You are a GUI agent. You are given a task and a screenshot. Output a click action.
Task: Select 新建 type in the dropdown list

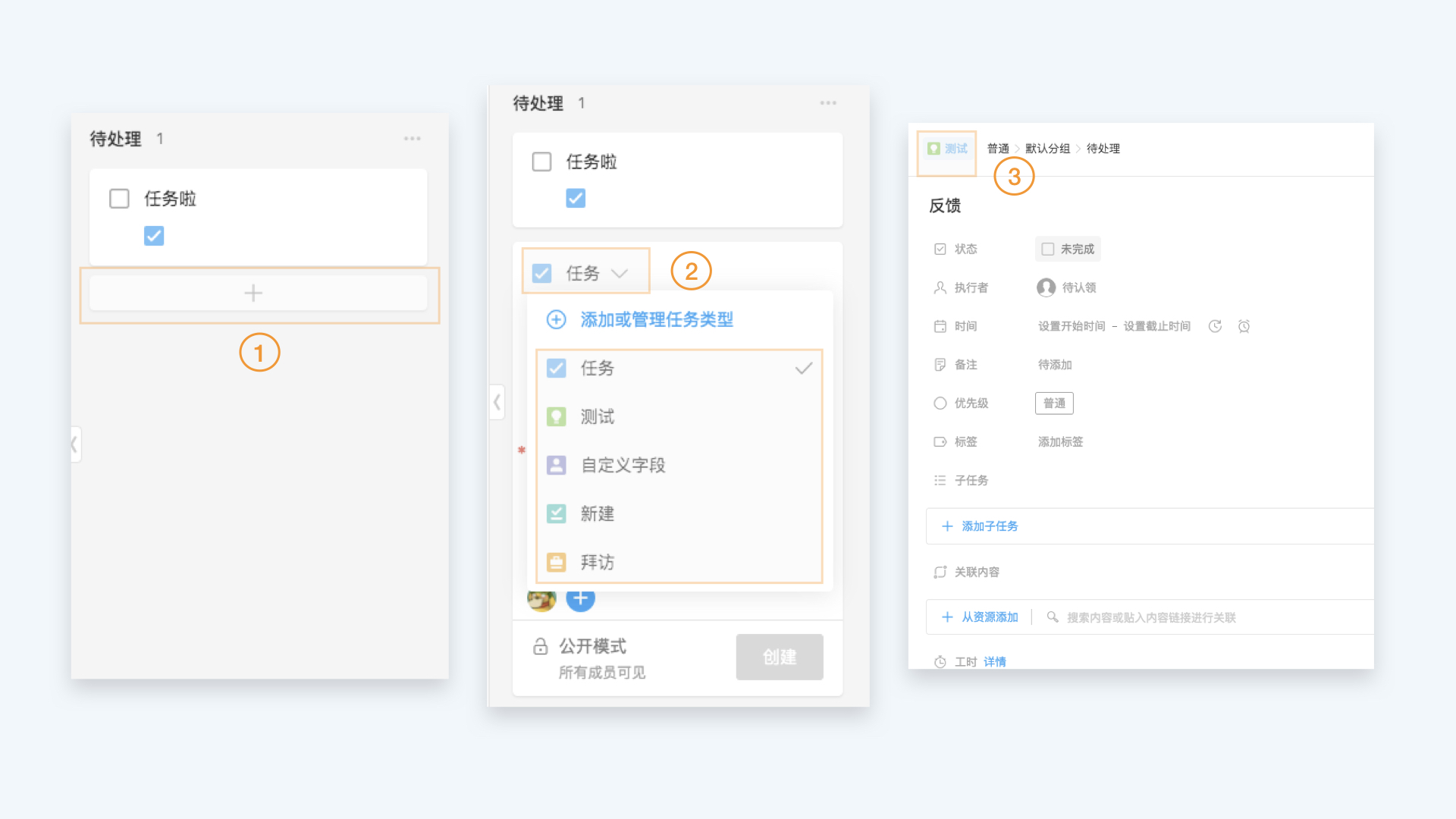tap(679, 514)
